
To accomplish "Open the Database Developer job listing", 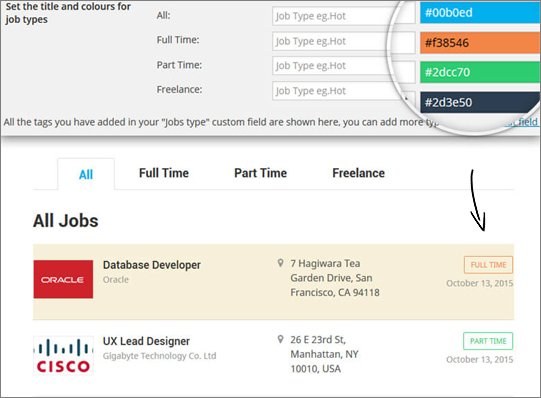I will [151, 265].
